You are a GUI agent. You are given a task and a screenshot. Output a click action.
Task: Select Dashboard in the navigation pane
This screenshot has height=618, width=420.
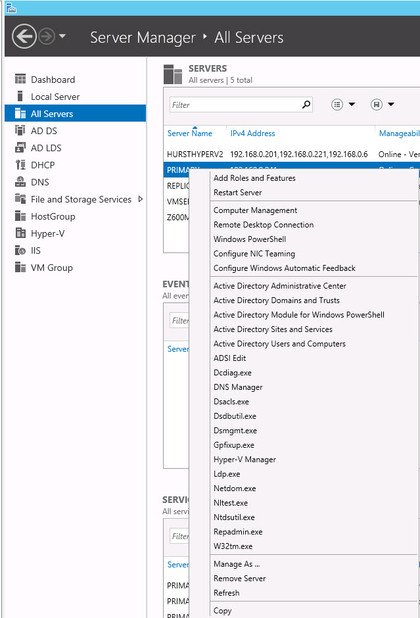point(53,80)
